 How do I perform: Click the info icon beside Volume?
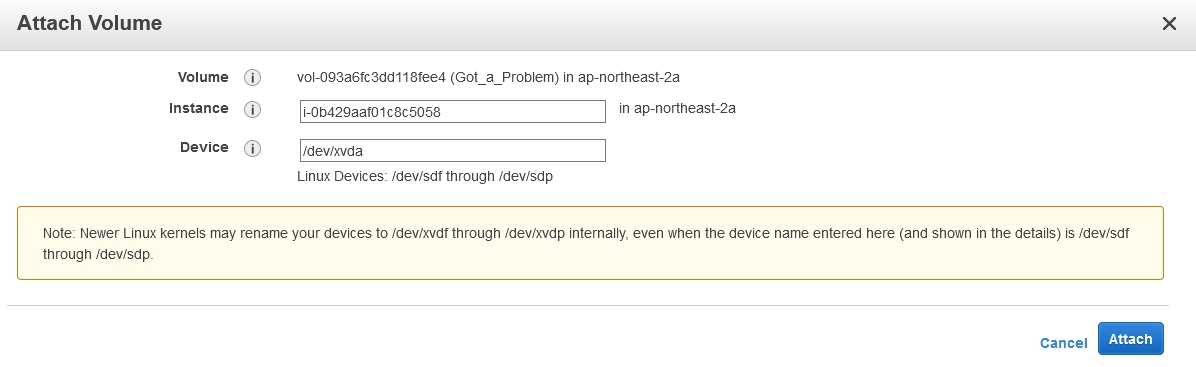click(252, 78)
